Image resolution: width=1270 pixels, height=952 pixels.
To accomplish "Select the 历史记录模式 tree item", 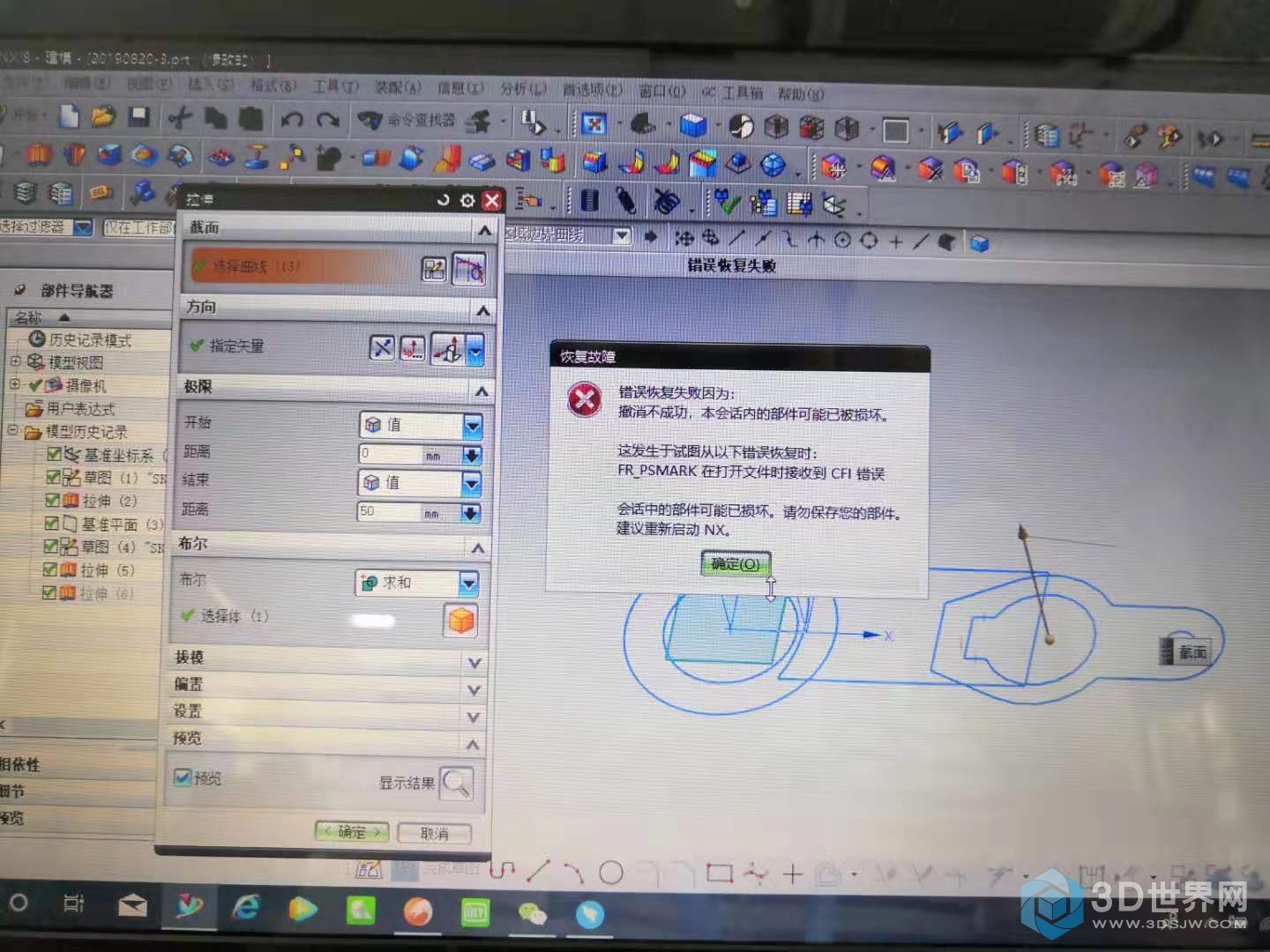I will pyautogui.click(x=81, y=339).
